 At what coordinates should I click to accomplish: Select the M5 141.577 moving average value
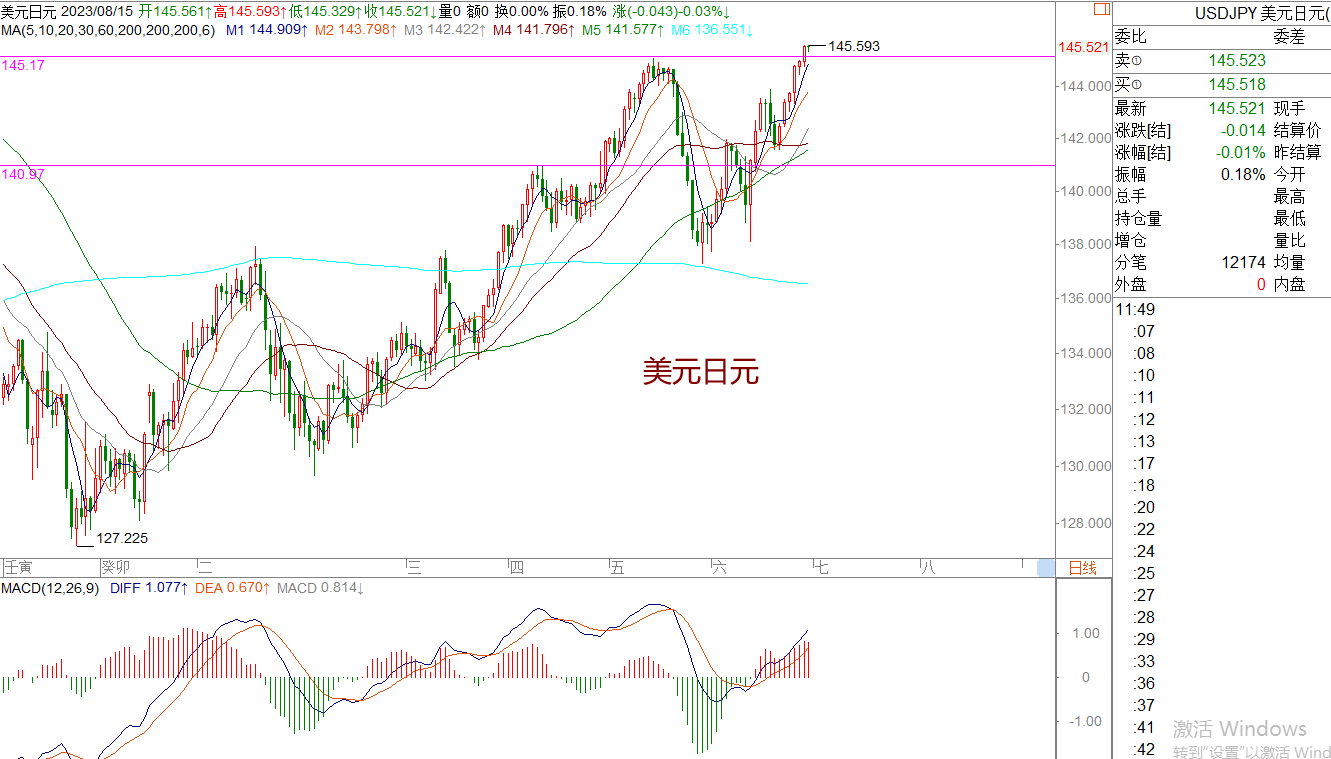(622, 30)
